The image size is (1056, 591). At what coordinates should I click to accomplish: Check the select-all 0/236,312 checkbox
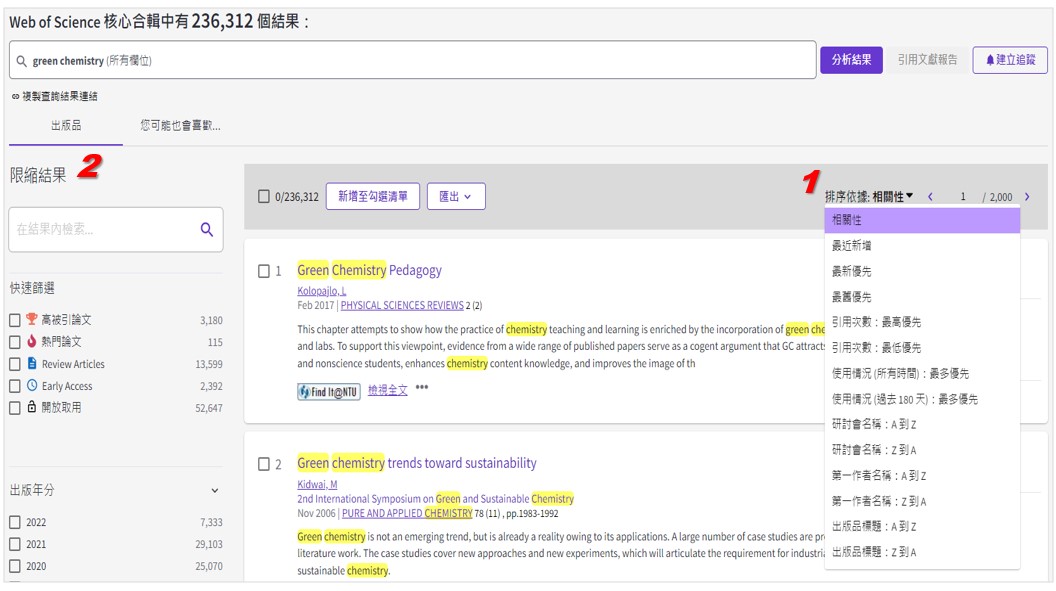coord(264,197)
